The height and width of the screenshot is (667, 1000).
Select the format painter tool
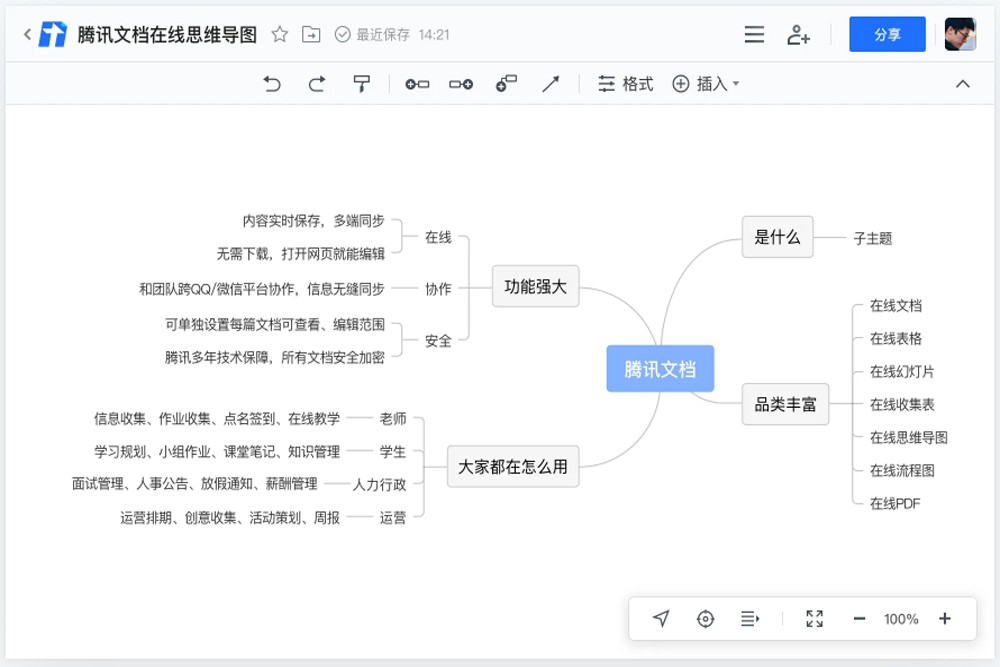pyautogui.click(x=361, y=84)
